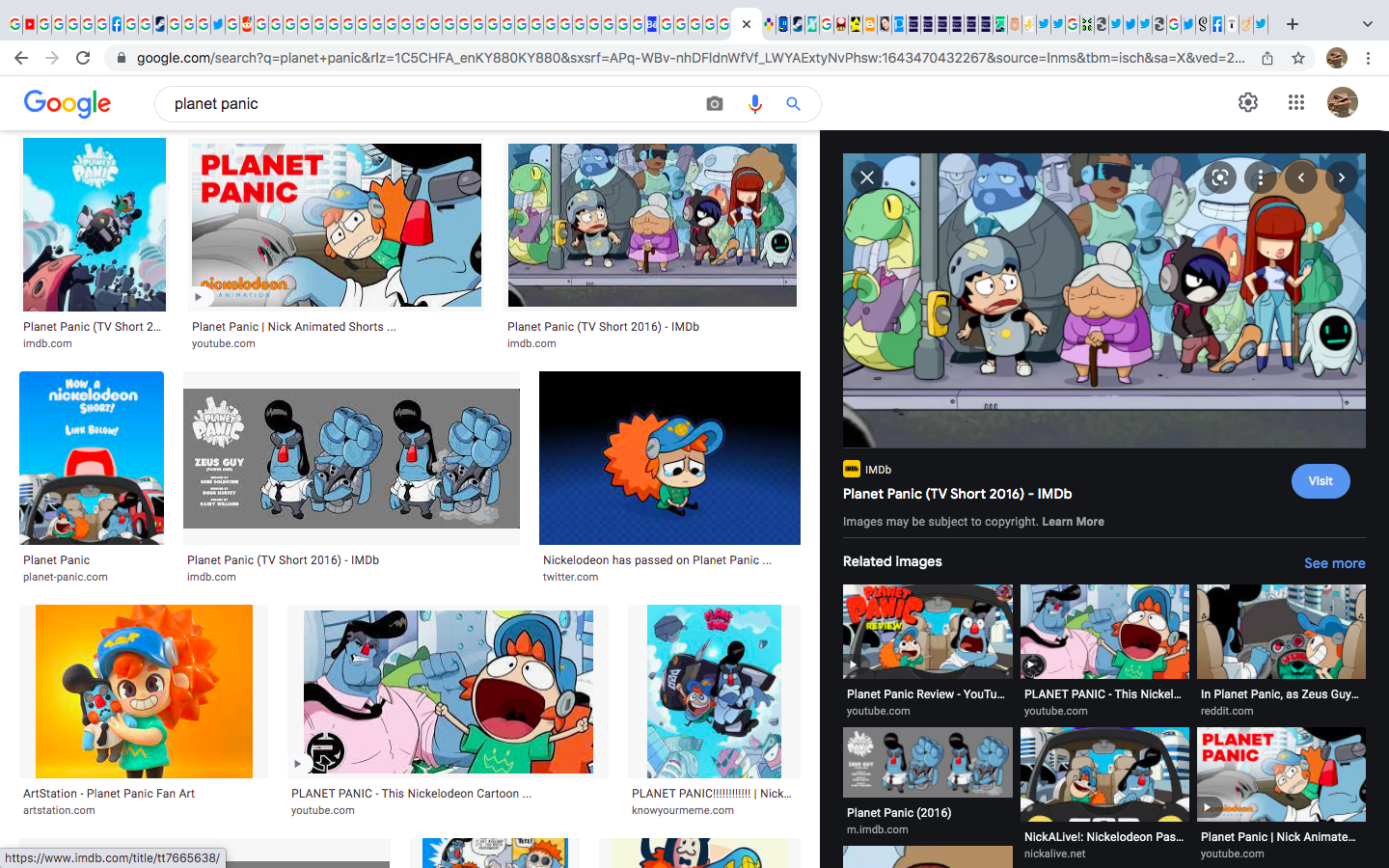The height and width of the screenshot is (868, 1389).
Task: Close the active tab
Action: click(x=747, y=24)
